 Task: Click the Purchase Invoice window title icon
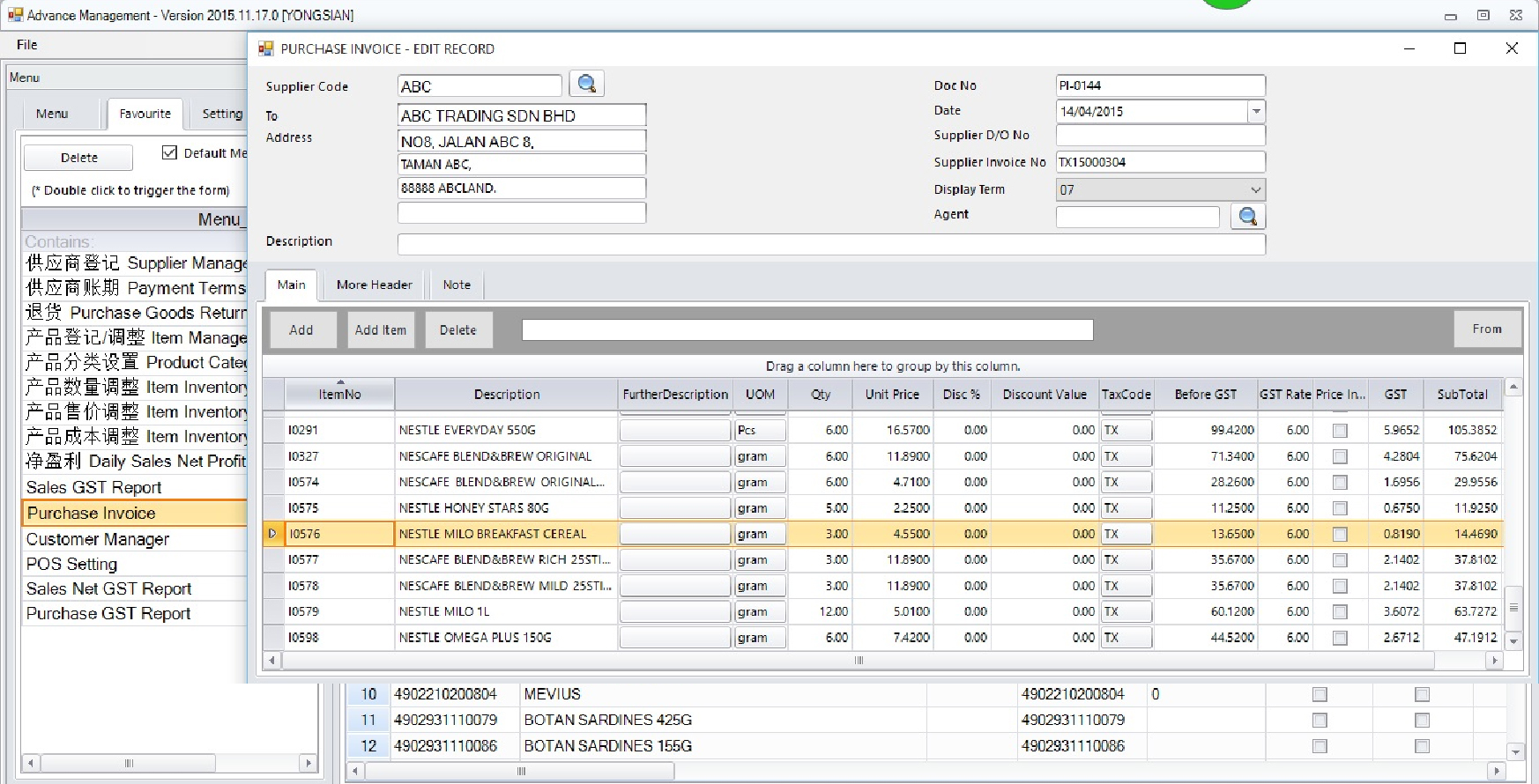[x=265, y=48]
